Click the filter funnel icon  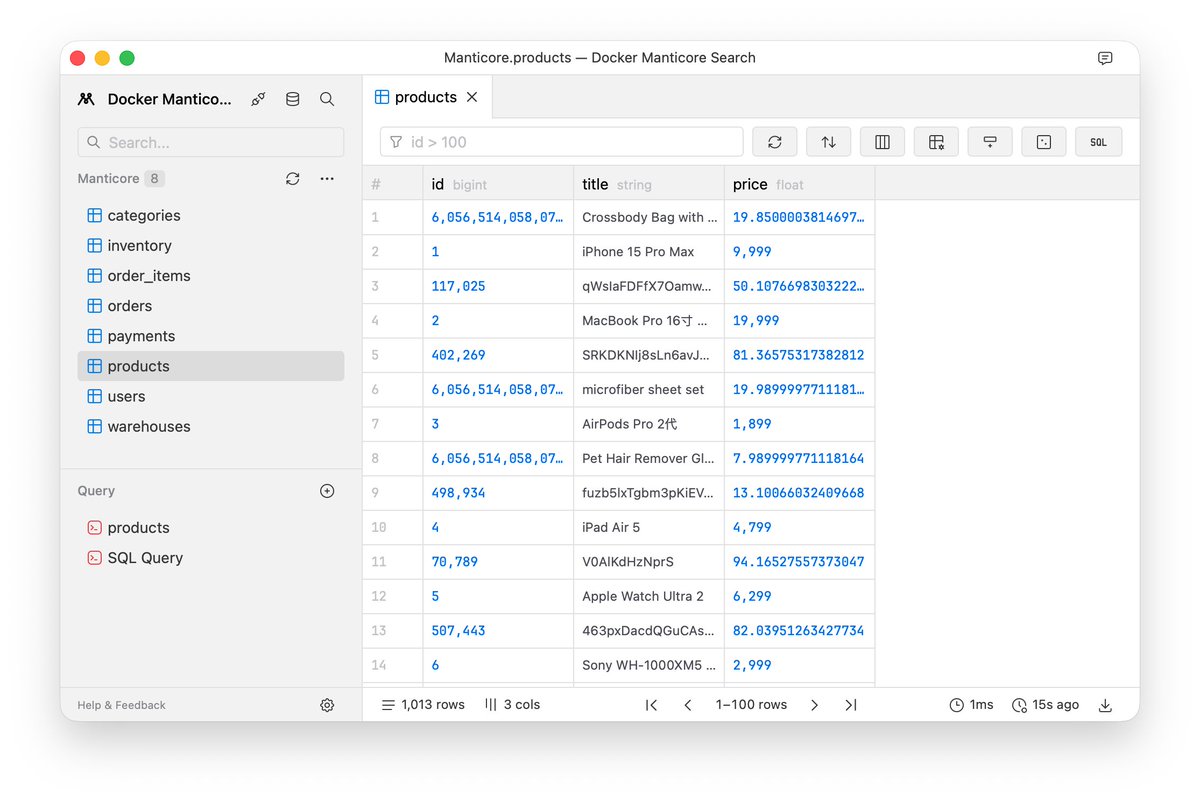coord(396,142)
